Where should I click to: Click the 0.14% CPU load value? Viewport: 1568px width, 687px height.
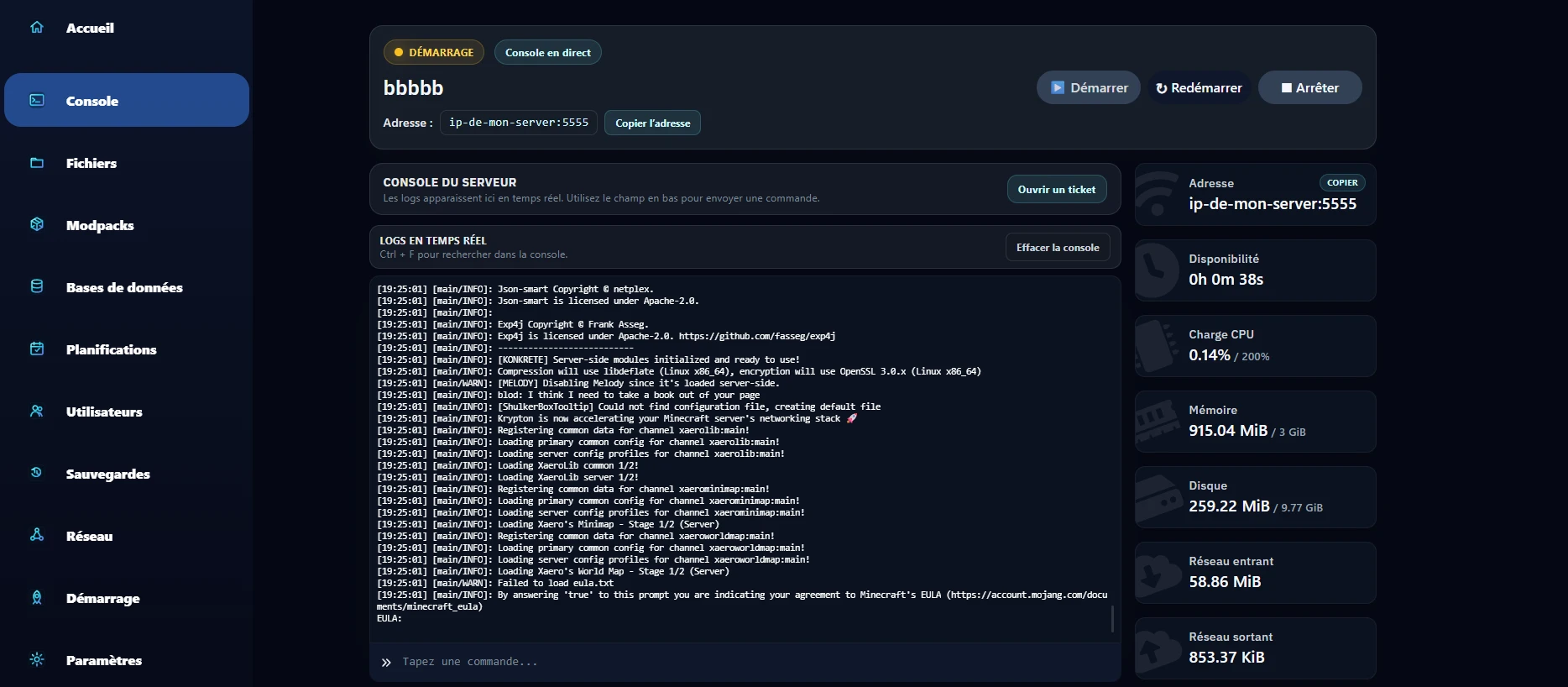[x=1210, y=355]
